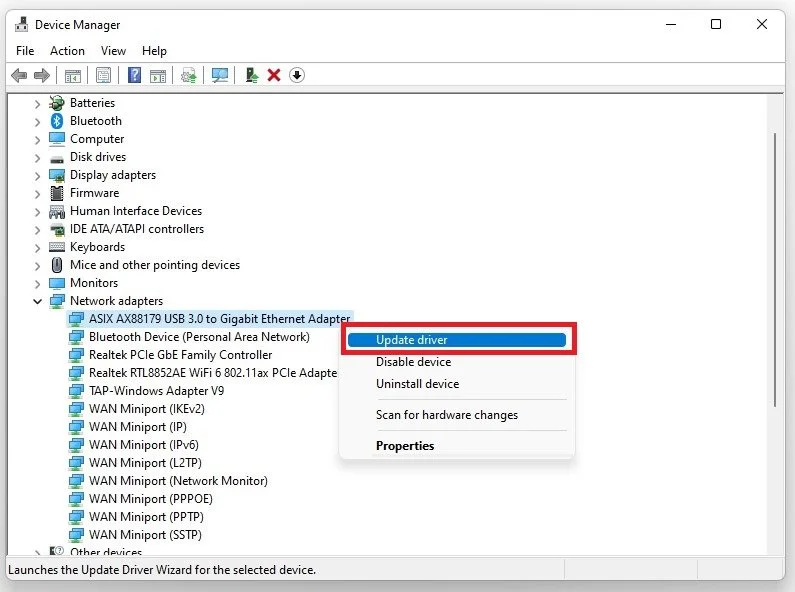Open the View menu
The height and width of the screenshot is (592, 795).
[113, 51]
